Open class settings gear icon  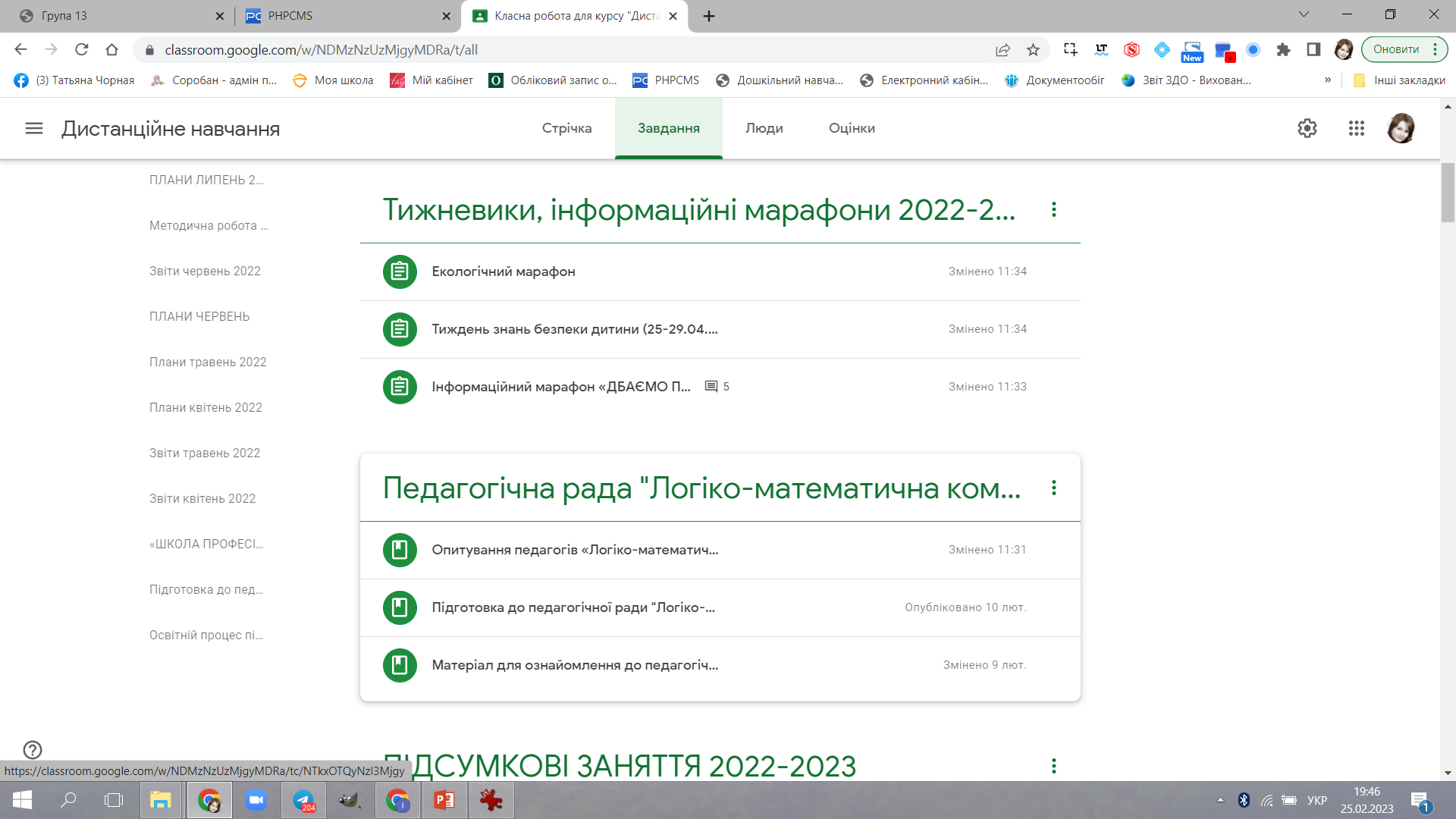tap(1307, 128)
